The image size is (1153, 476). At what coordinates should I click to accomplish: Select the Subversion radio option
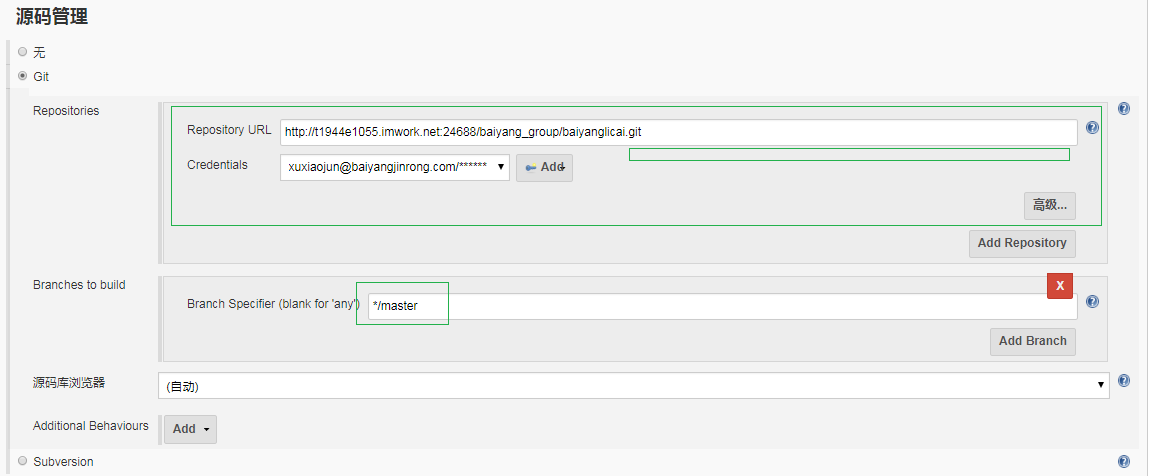23,461
